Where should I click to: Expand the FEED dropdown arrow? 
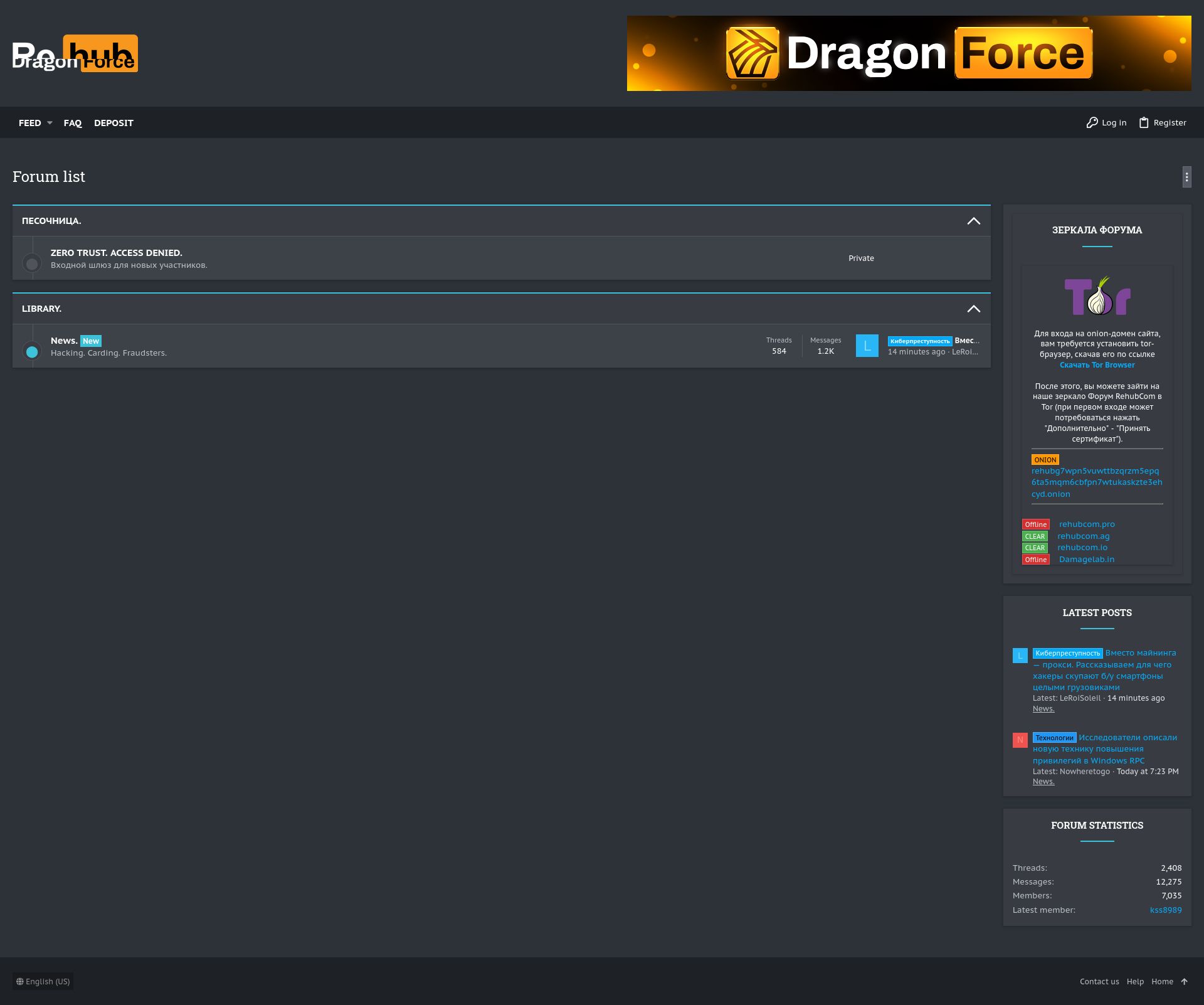[50, 123]
